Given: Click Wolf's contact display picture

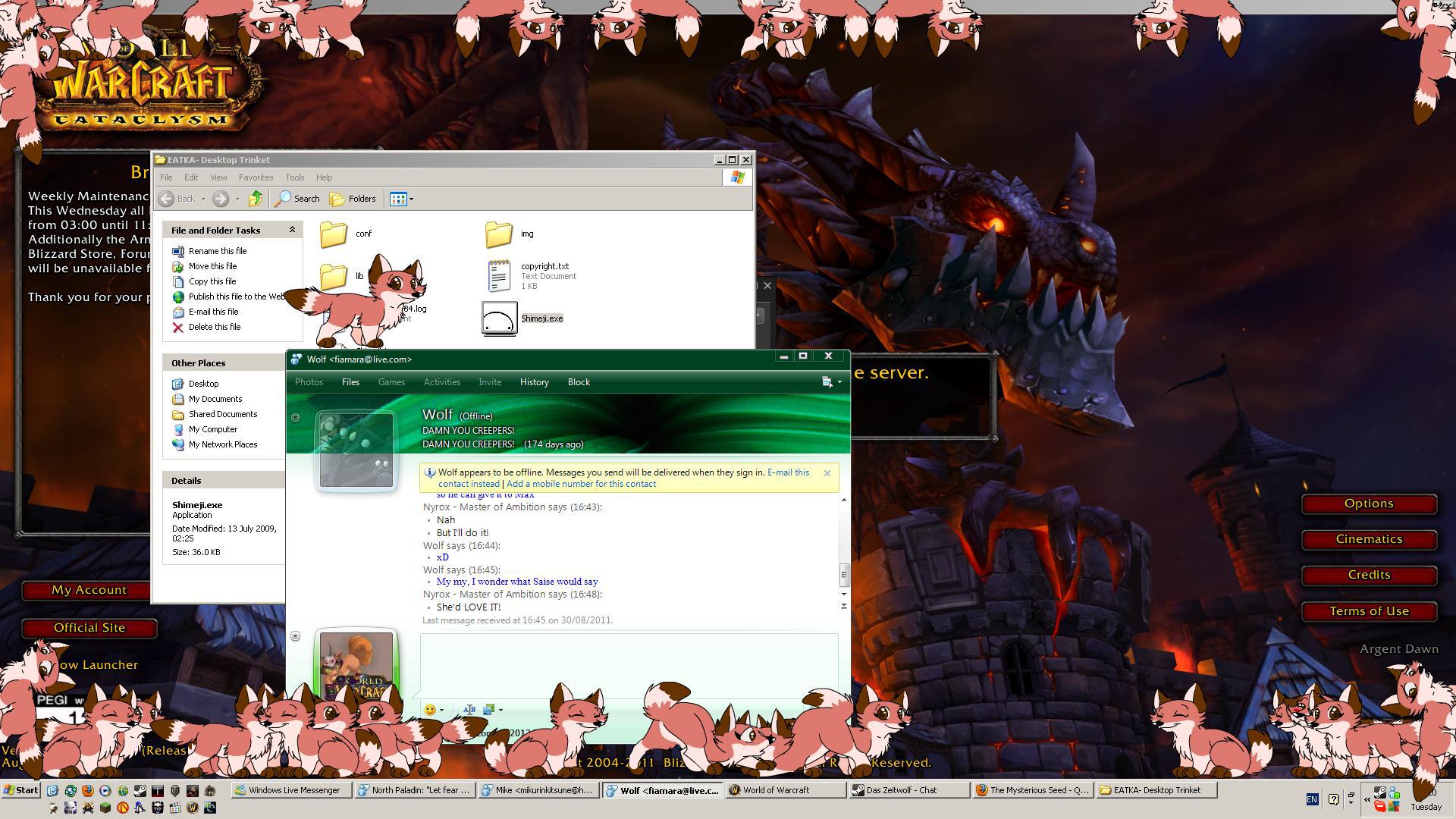Looking at the screenshot, I should (356, 450).
